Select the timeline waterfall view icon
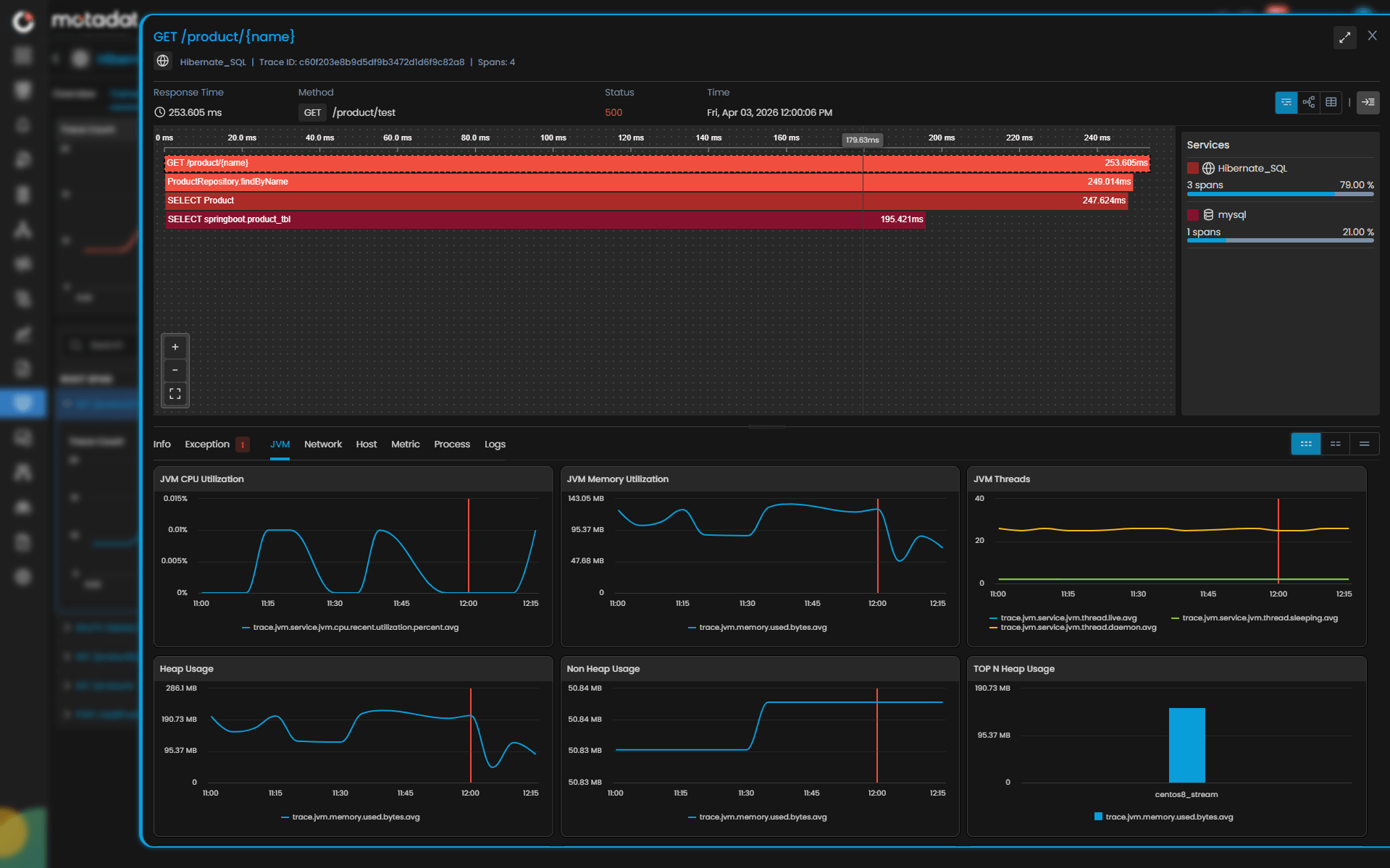 (1286, 103)
